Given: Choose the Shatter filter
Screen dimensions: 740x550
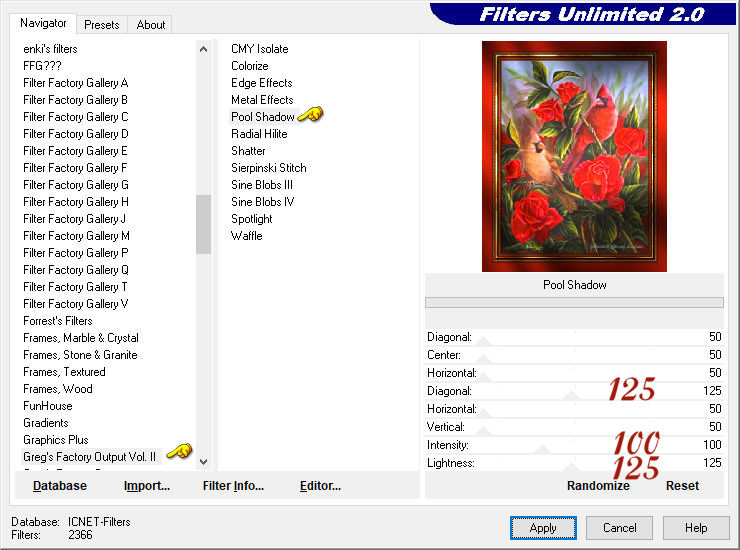Looking at the screenshot, I should coord(248,151).
